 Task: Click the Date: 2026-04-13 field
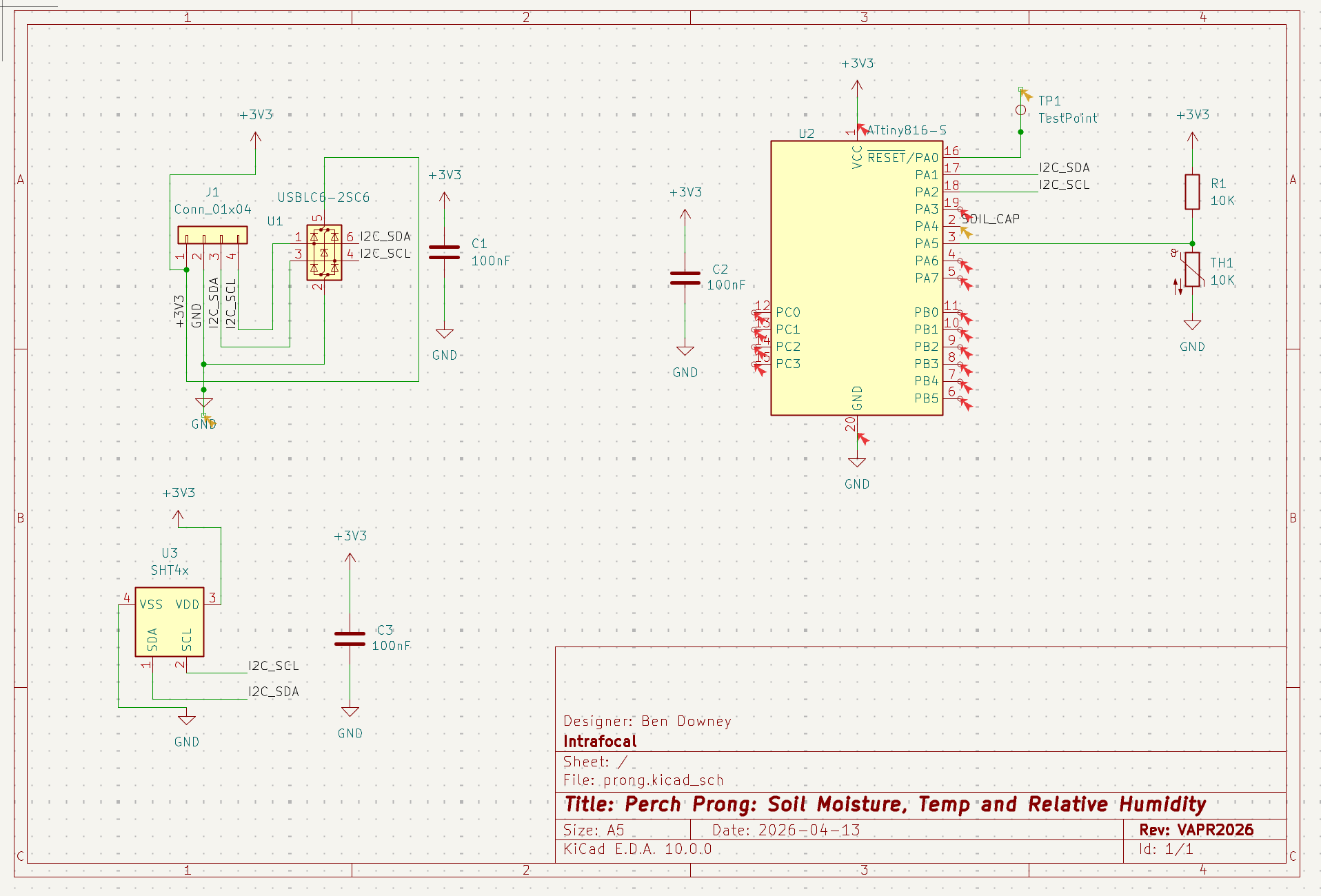tap(786, 830)
